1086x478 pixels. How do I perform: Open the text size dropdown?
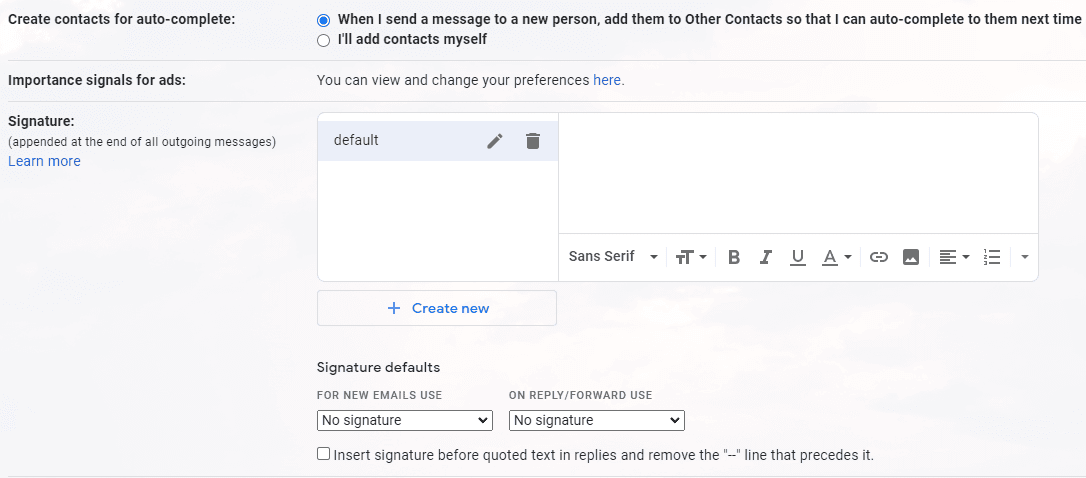(691, 257)
